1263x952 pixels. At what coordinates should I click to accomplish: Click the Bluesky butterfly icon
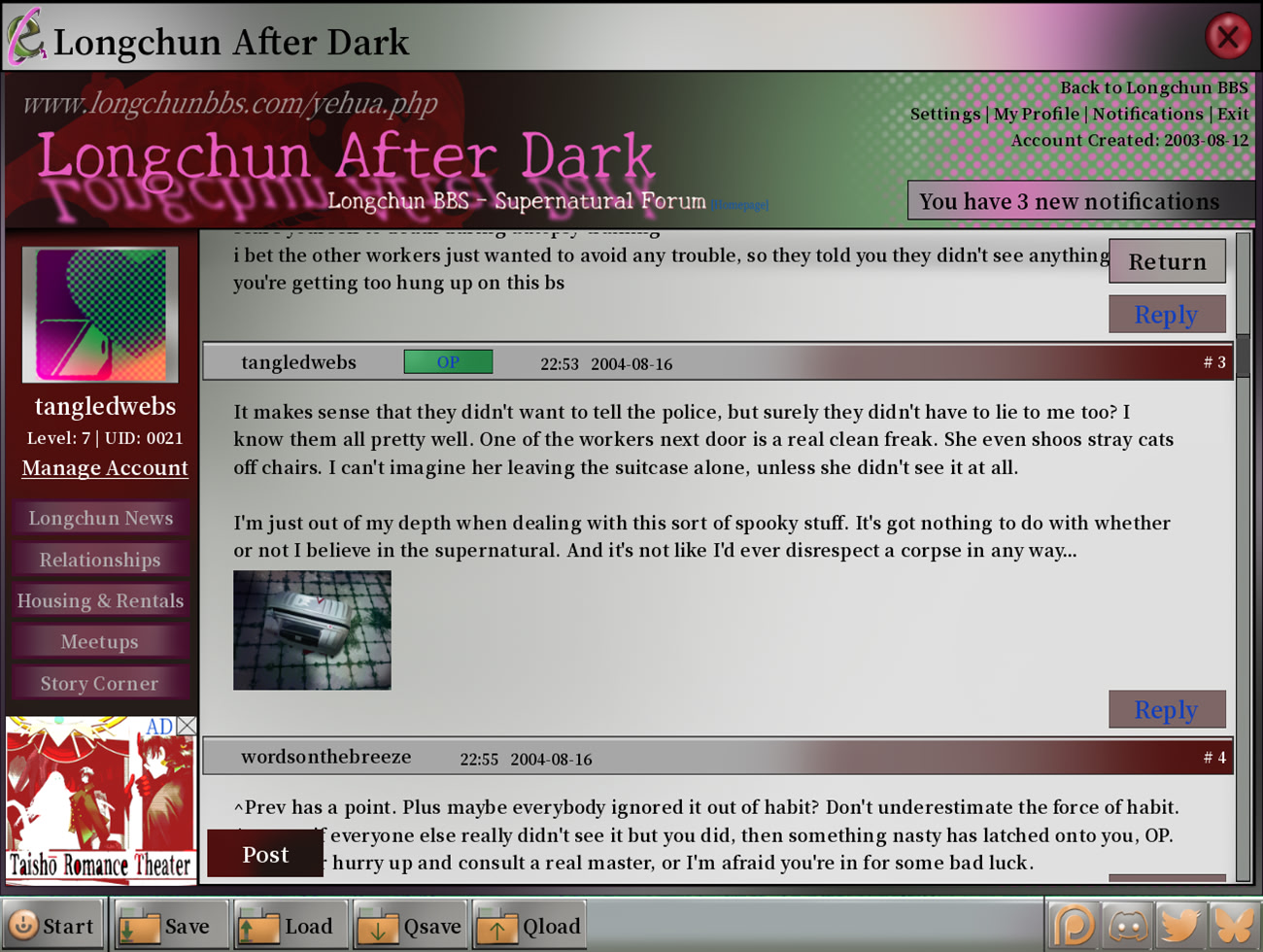(1233, 925)
